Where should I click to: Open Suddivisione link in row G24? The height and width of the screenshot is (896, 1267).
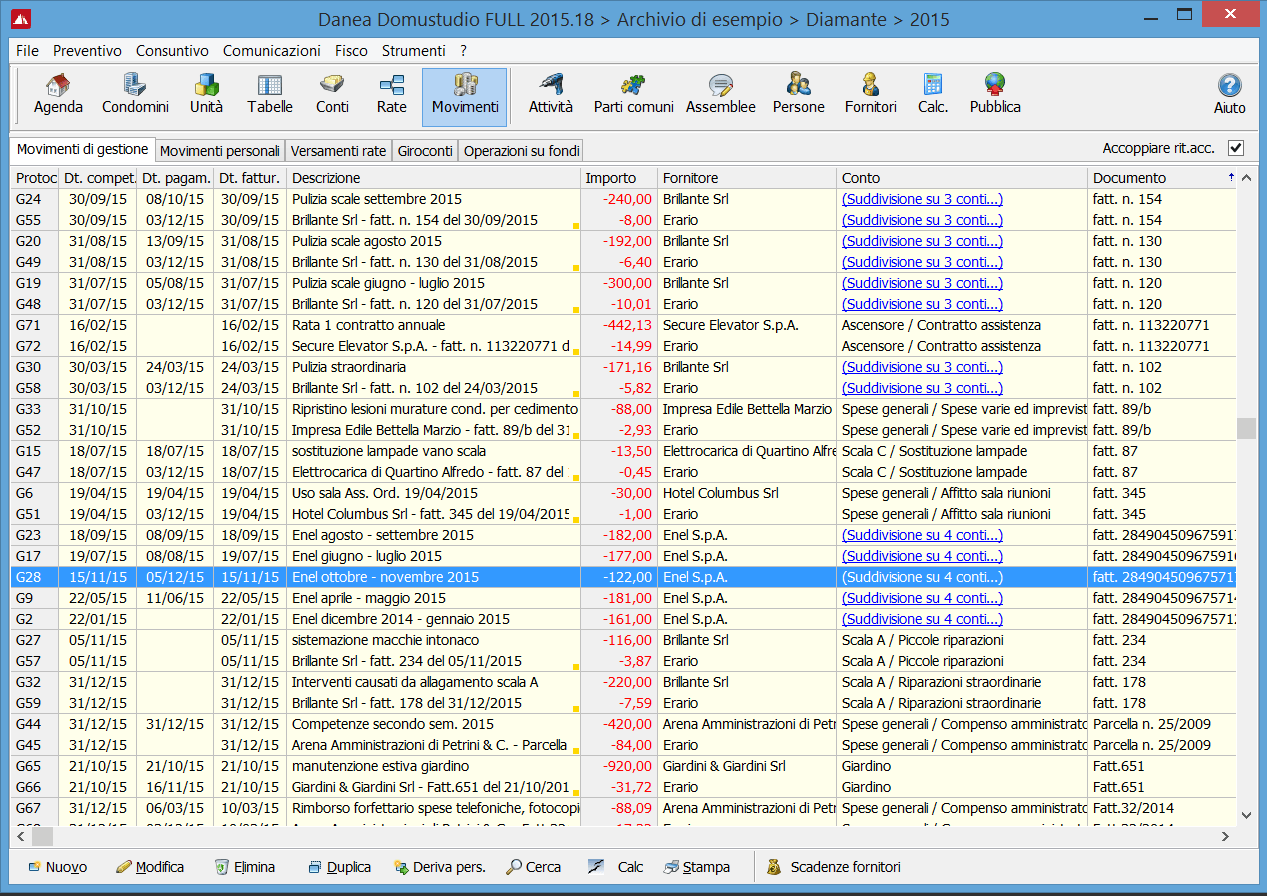coord(922,199)
